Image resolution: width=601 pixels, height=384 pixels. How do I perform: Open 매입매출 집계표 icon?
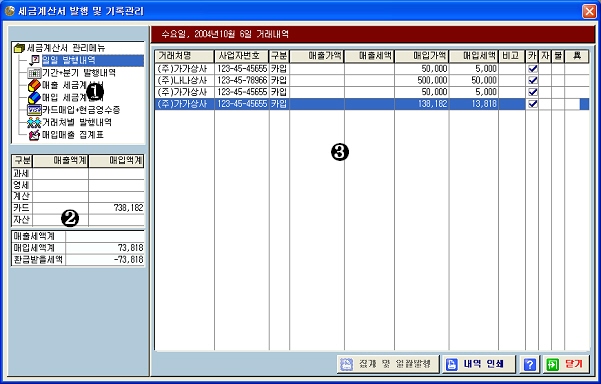[34, 135]
